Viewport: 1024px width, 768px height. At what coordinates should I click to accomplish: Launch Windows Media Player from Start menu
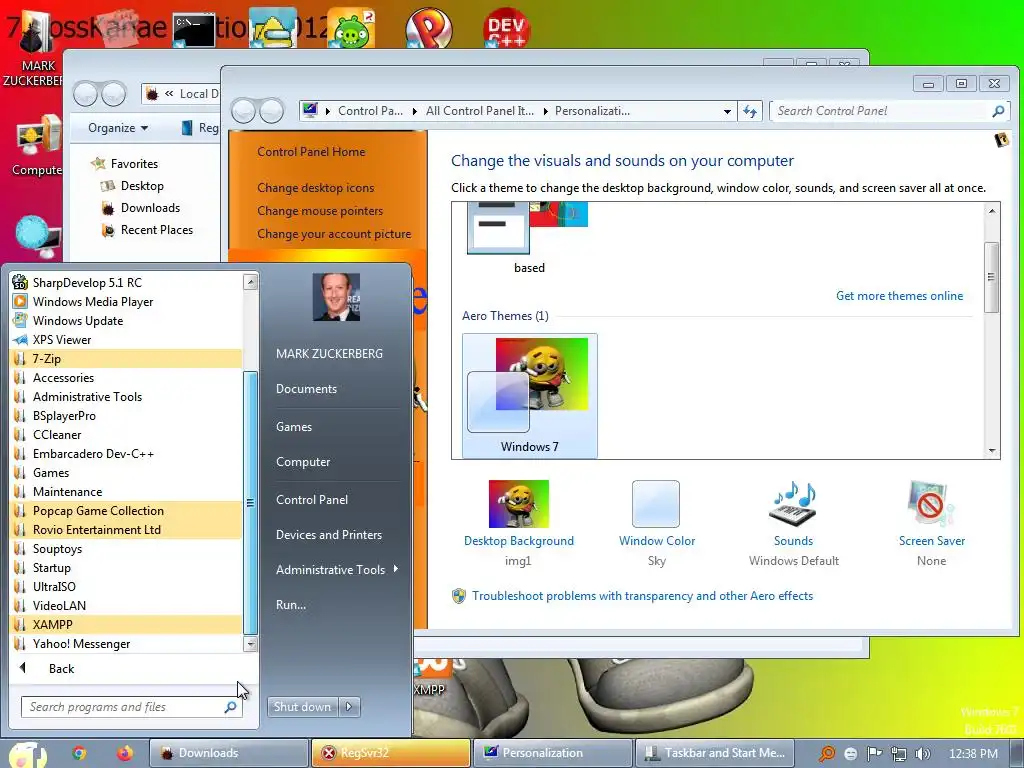[127, 302]
